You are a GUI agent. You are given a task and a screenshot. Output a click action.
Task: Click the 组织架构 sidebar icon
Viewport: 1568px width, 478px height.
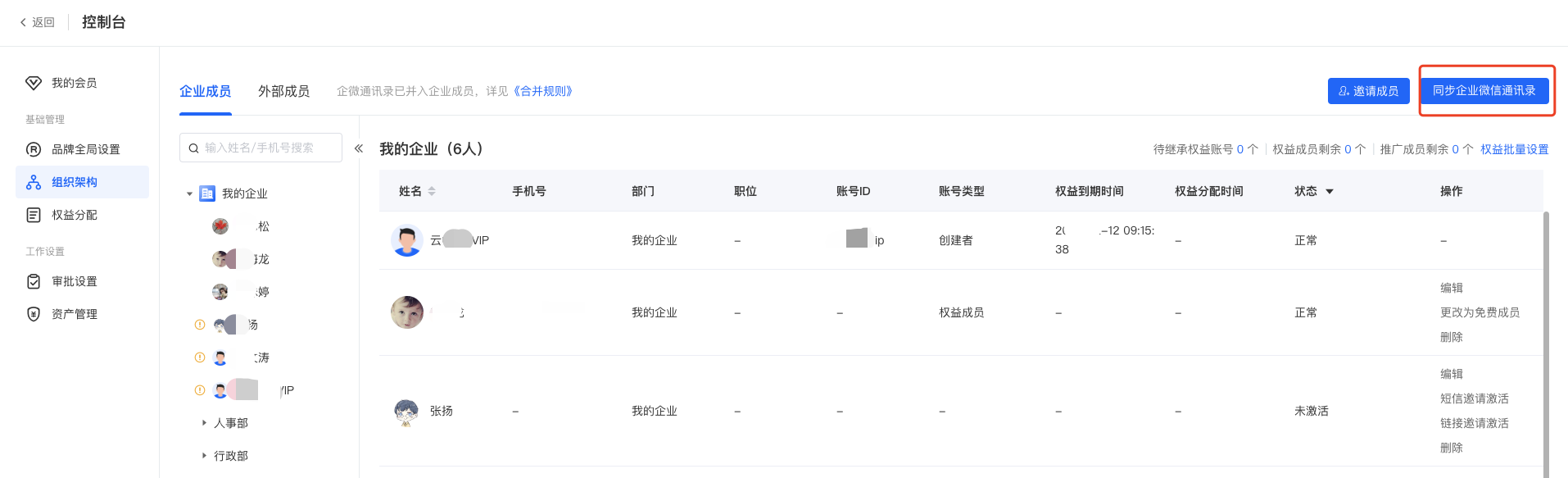(x=34, y=182)
